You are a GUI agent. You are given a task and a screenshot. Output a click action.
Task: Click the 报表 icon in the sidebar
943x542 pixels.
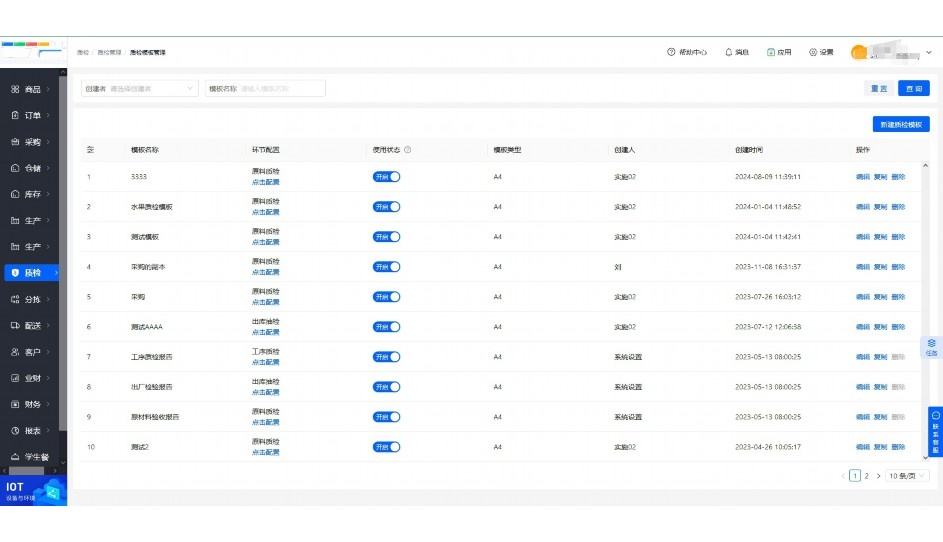coord(15,430)
